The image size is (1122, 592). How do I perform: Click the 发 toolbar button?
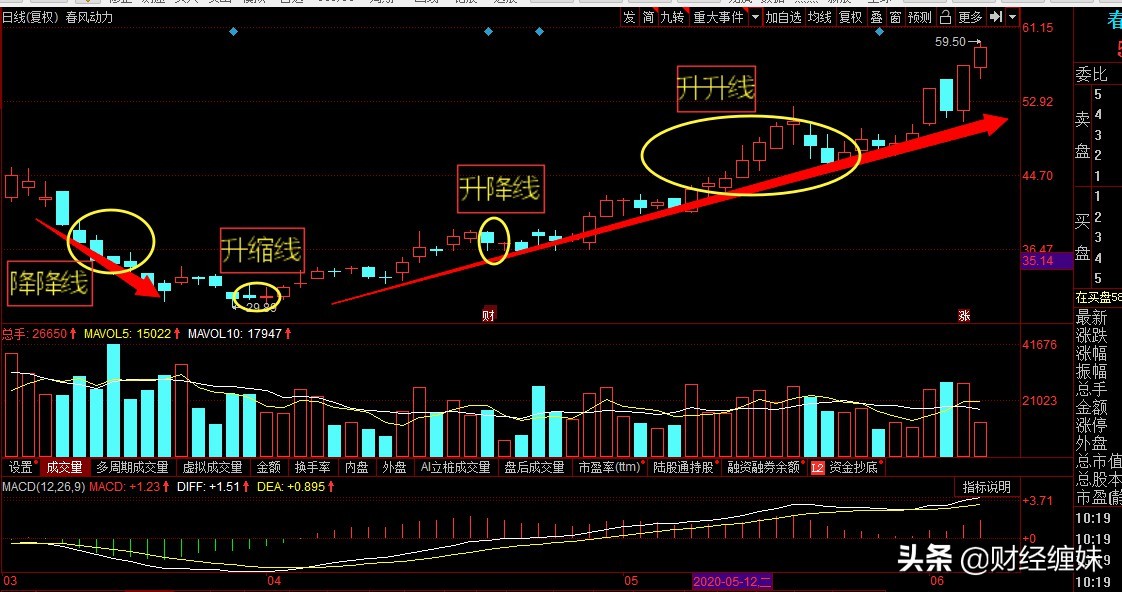[629, 17]
